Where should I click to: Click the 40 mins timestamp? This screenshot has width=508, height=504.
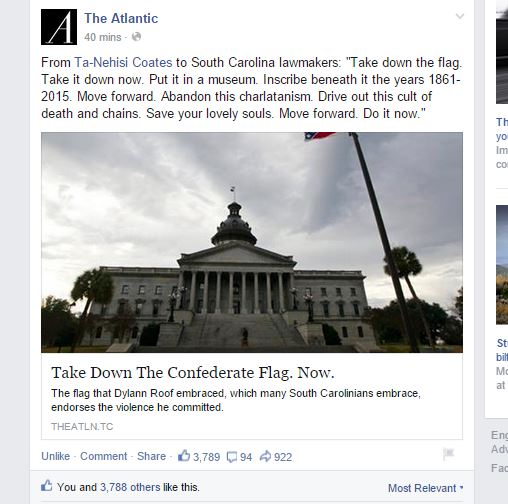[103, 37]
